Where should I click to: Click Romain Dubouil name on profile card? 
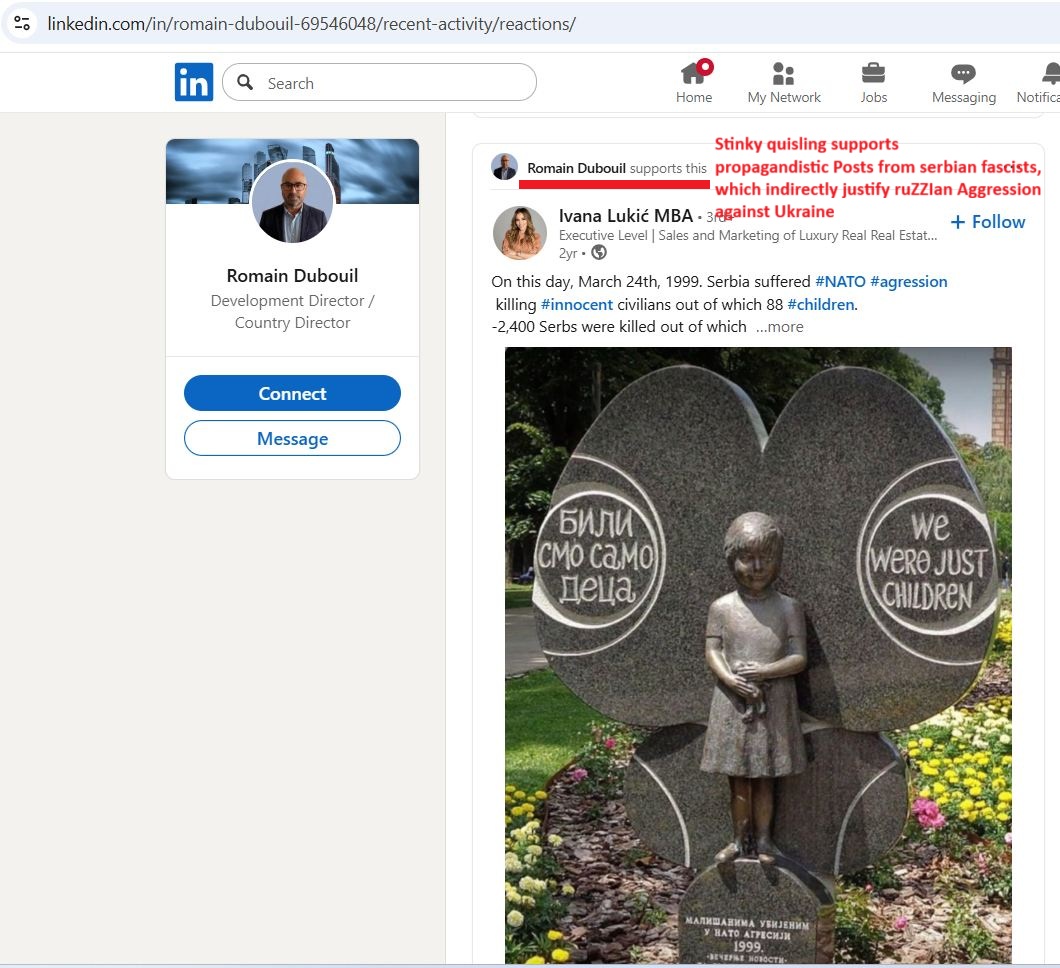tap(292, 276)
